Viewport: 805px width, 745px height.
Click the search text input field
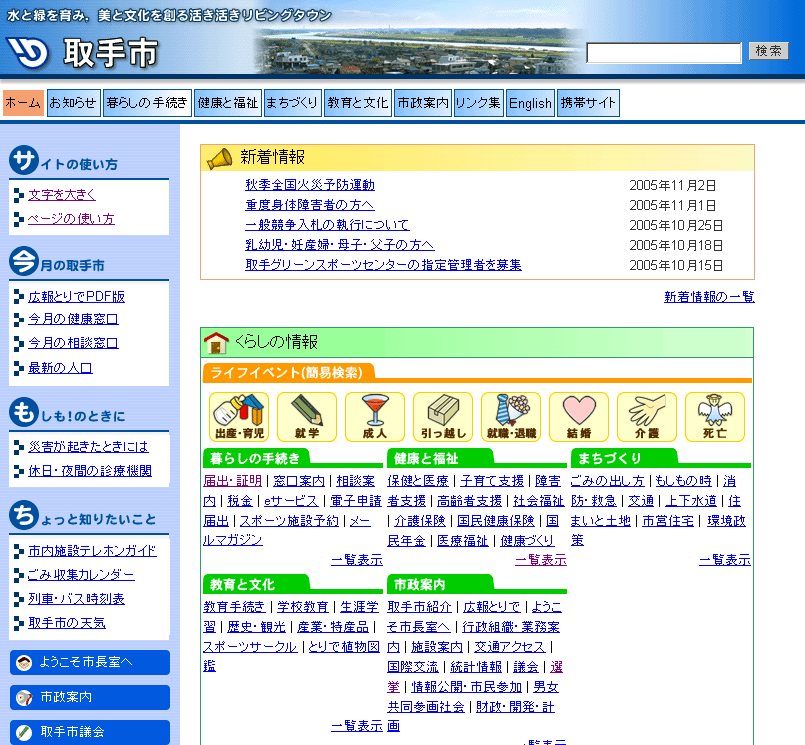click(664, 52)
